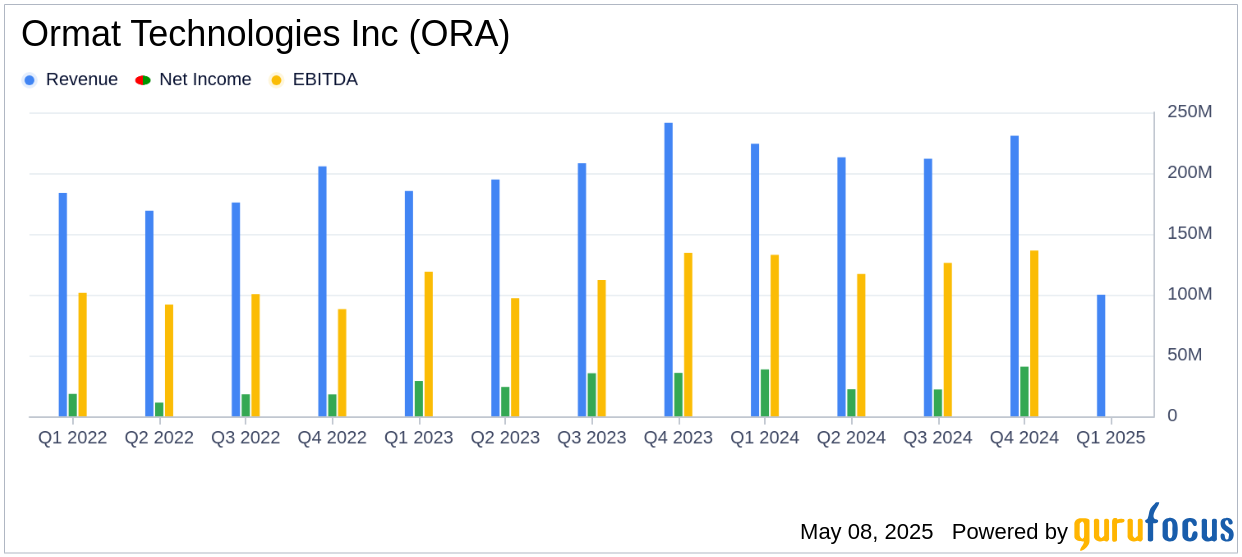Image resolution: width=1242 pixels, height=557 pixels.
Task: Click the Q1 2025 axis label
Action: (x=1111, y=438)
